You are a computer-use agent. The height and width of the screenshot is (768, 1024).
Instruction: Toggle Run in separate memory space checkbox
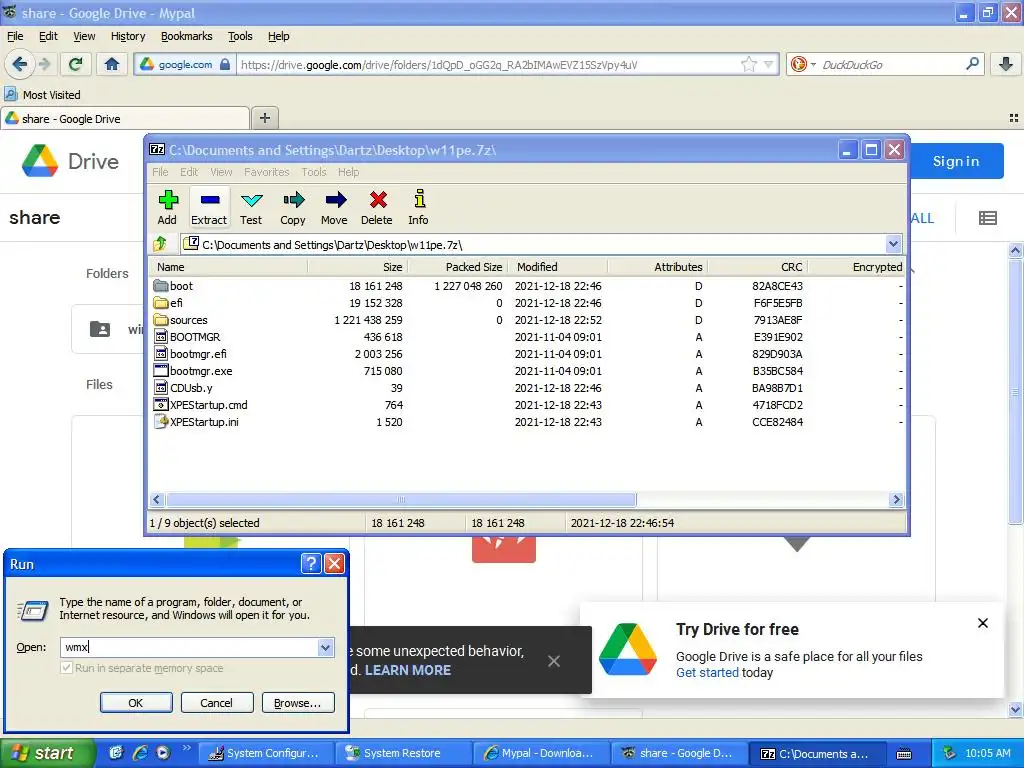click(66, 668)
